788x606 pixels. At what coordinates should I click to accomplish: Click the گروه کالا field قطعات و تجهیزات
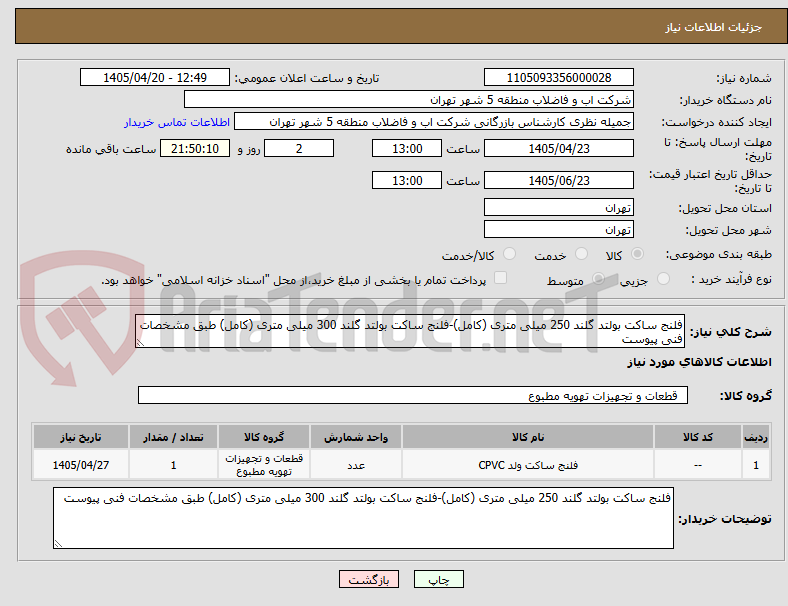pyautogui.click(x=413, y=395)
